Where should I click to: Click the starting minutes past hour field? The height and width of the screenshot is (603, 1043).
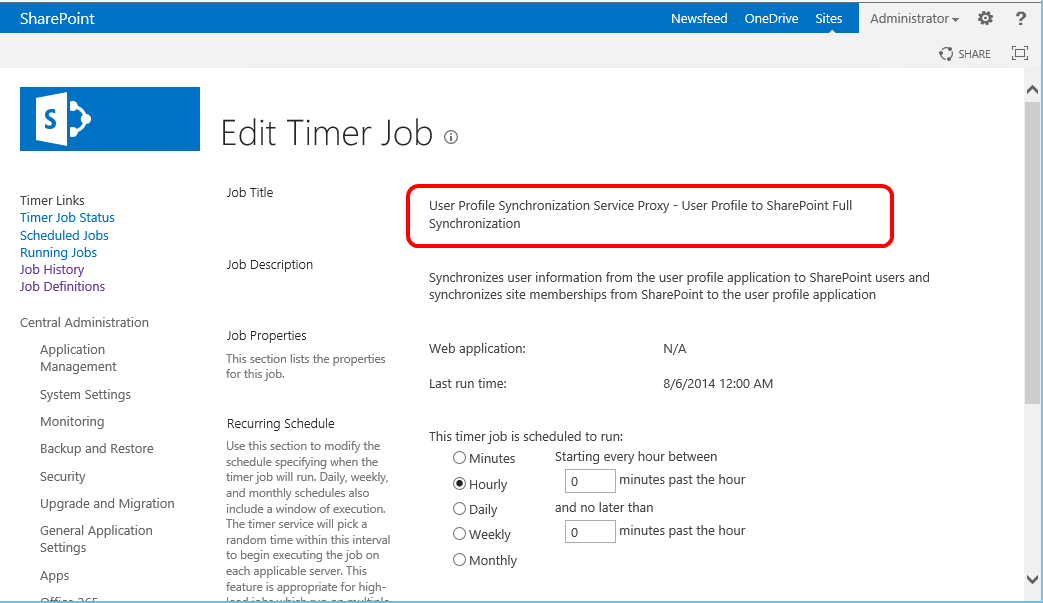[590, 481]
